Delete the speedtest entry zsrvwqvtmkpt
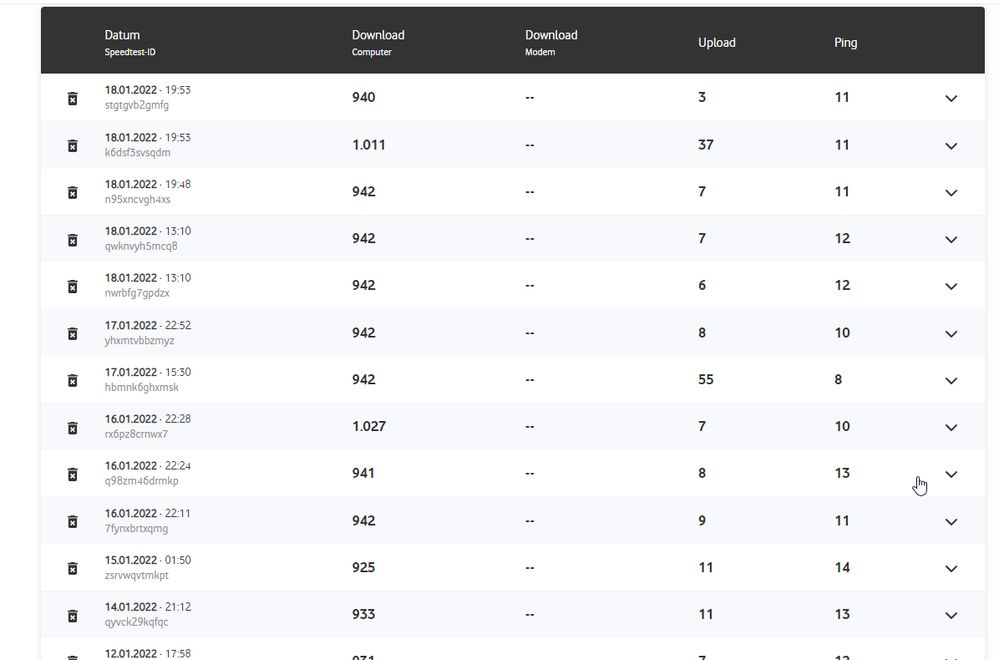 [x=72, y=568]
